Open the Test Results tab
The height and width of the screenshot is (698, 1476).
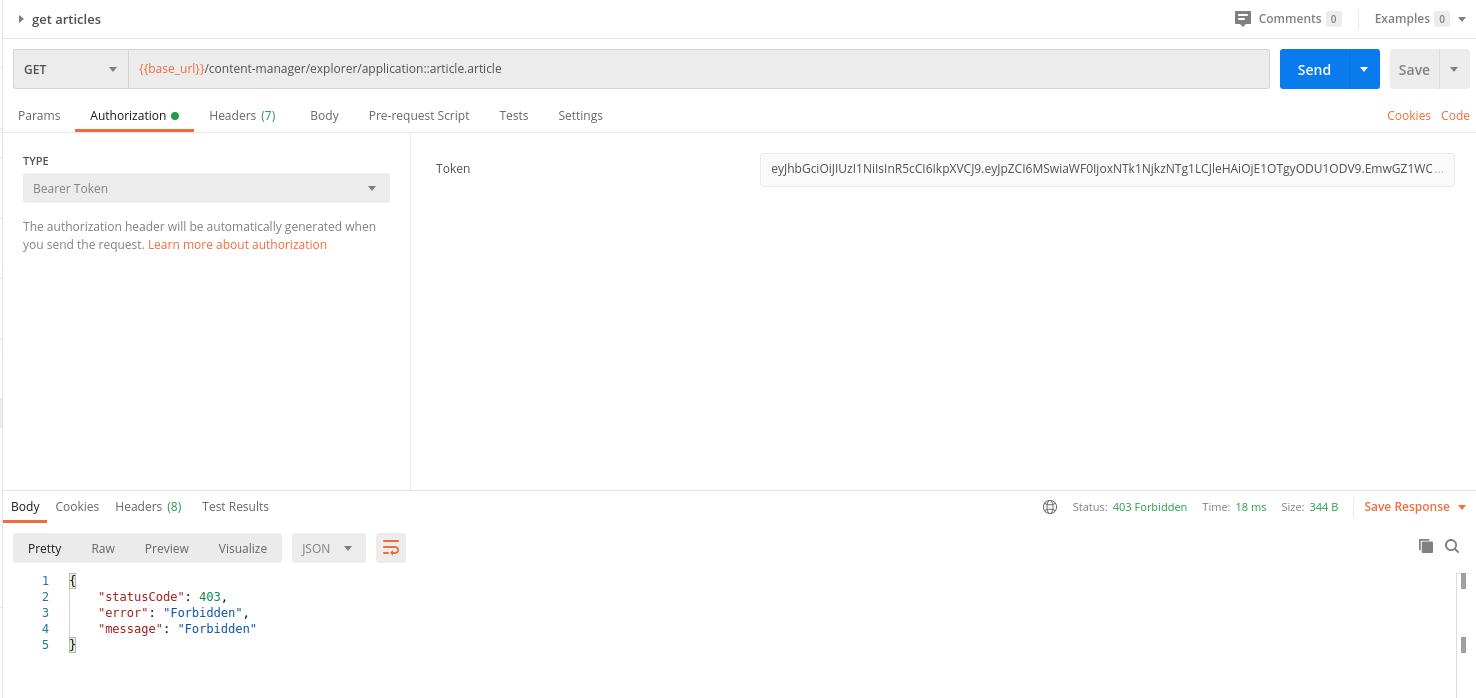click(x=235, y=506)
